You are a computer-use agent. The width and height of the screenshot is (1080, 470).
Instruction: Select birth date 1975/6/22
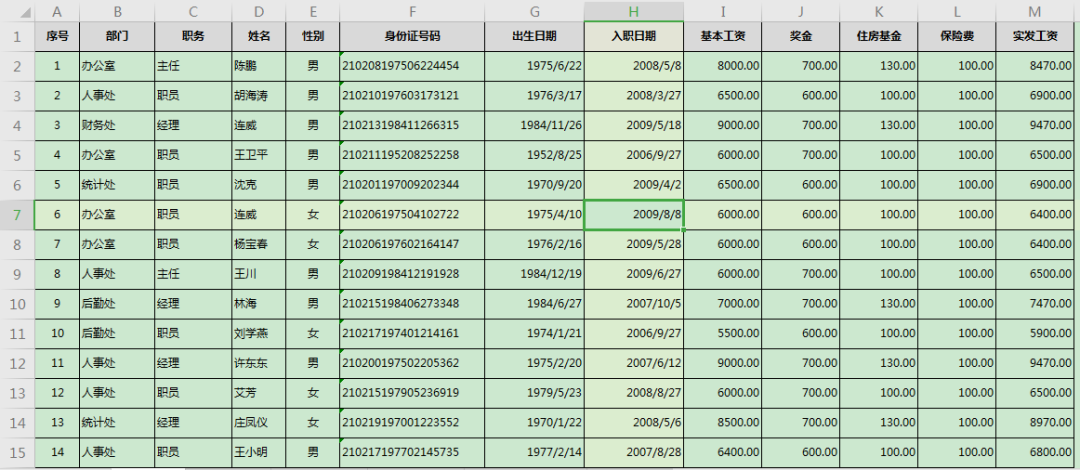[534, 66]
